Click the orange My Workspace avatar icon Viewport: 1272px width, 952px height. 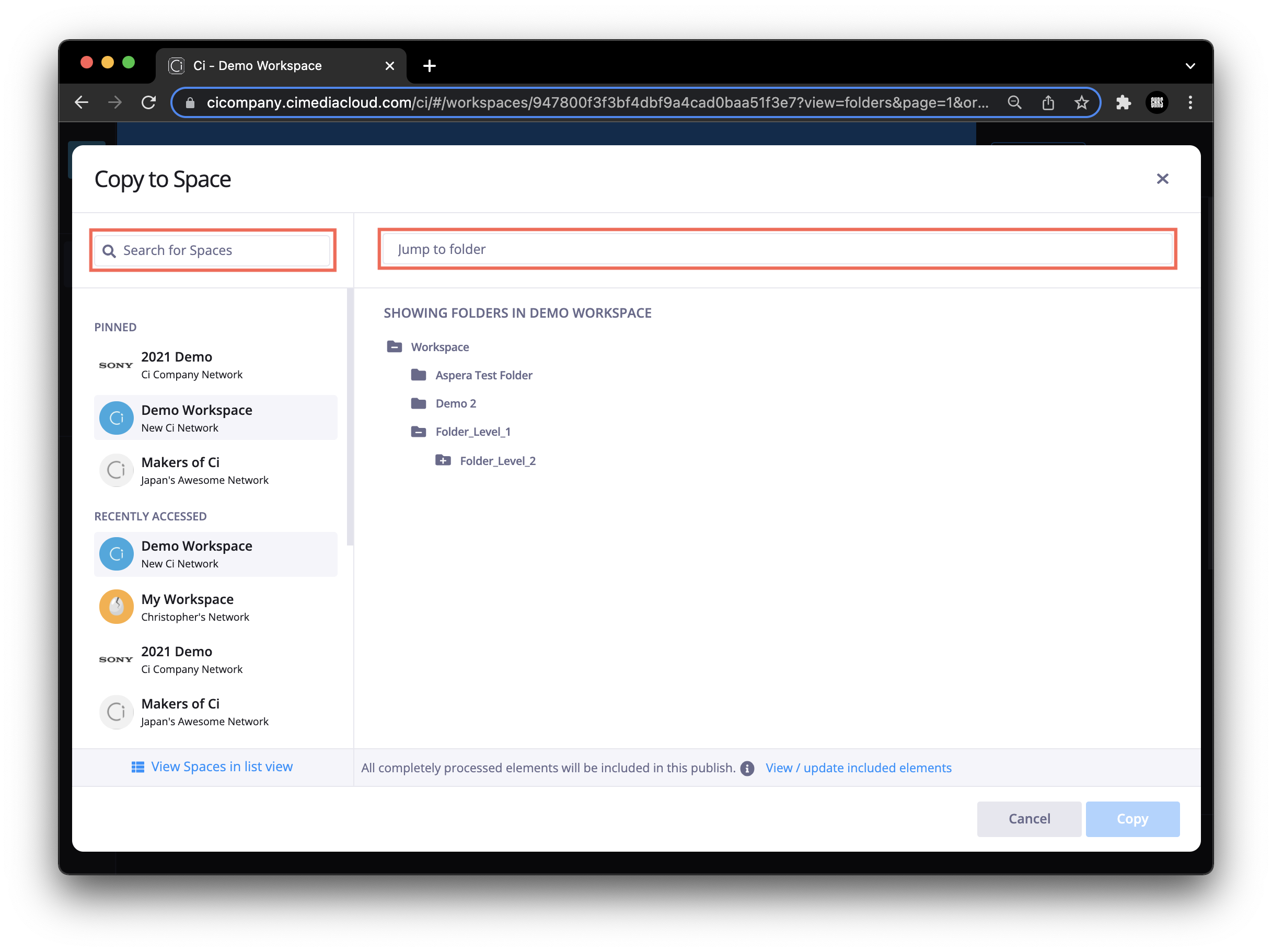[x=116, y=607]
